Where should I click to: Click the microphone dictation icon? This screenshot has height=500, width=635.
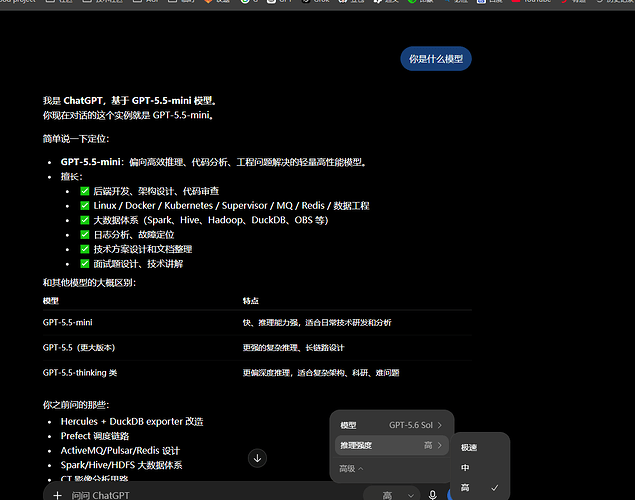(x=433, y=495)
